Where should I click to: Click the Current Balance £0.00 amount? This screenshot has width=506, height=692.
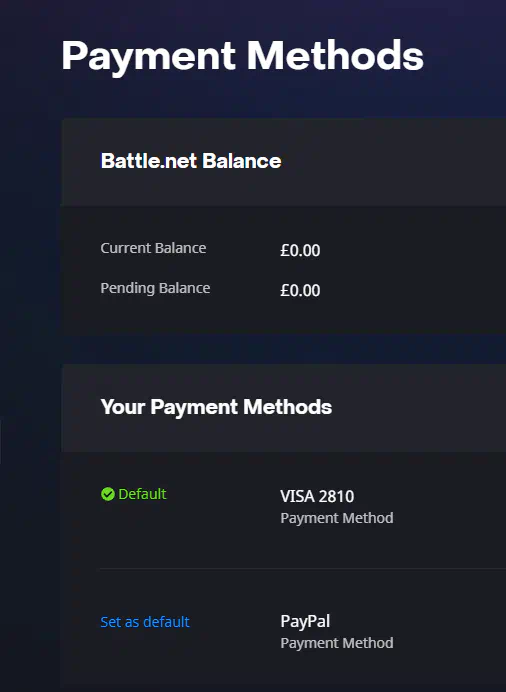click(300, 250)
